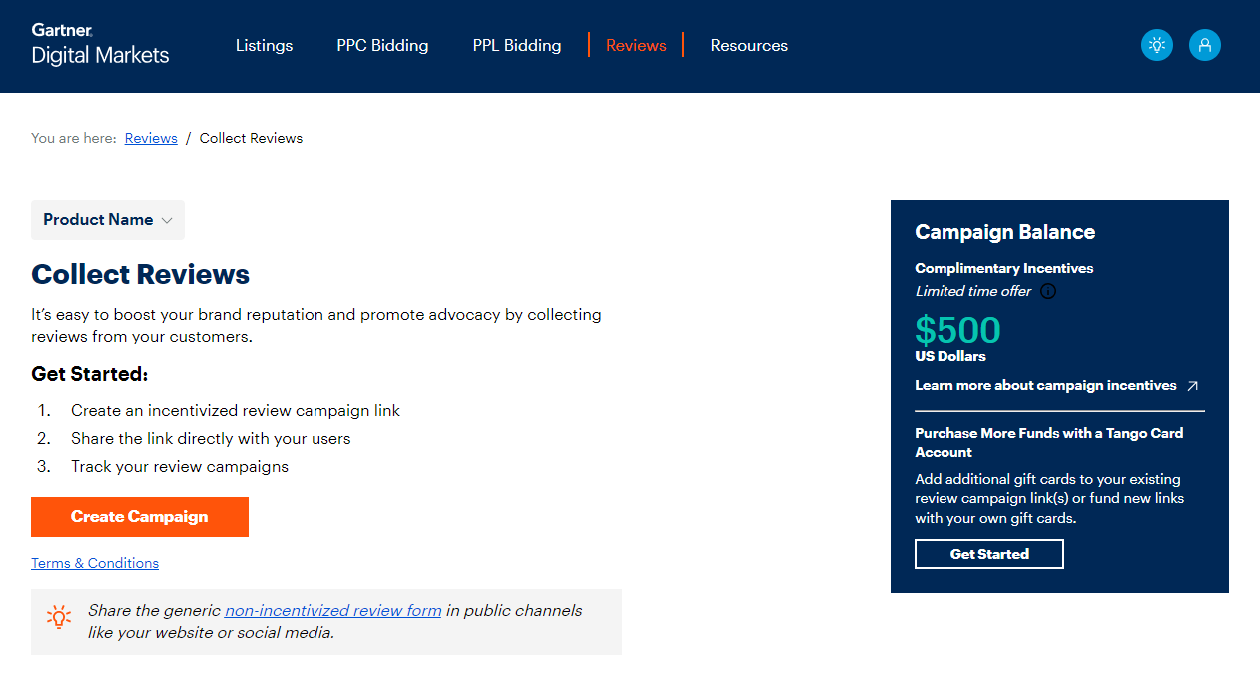Open the non-incentivized review form link
This screenshot has width=1260, height=688.
click(332, 609)
